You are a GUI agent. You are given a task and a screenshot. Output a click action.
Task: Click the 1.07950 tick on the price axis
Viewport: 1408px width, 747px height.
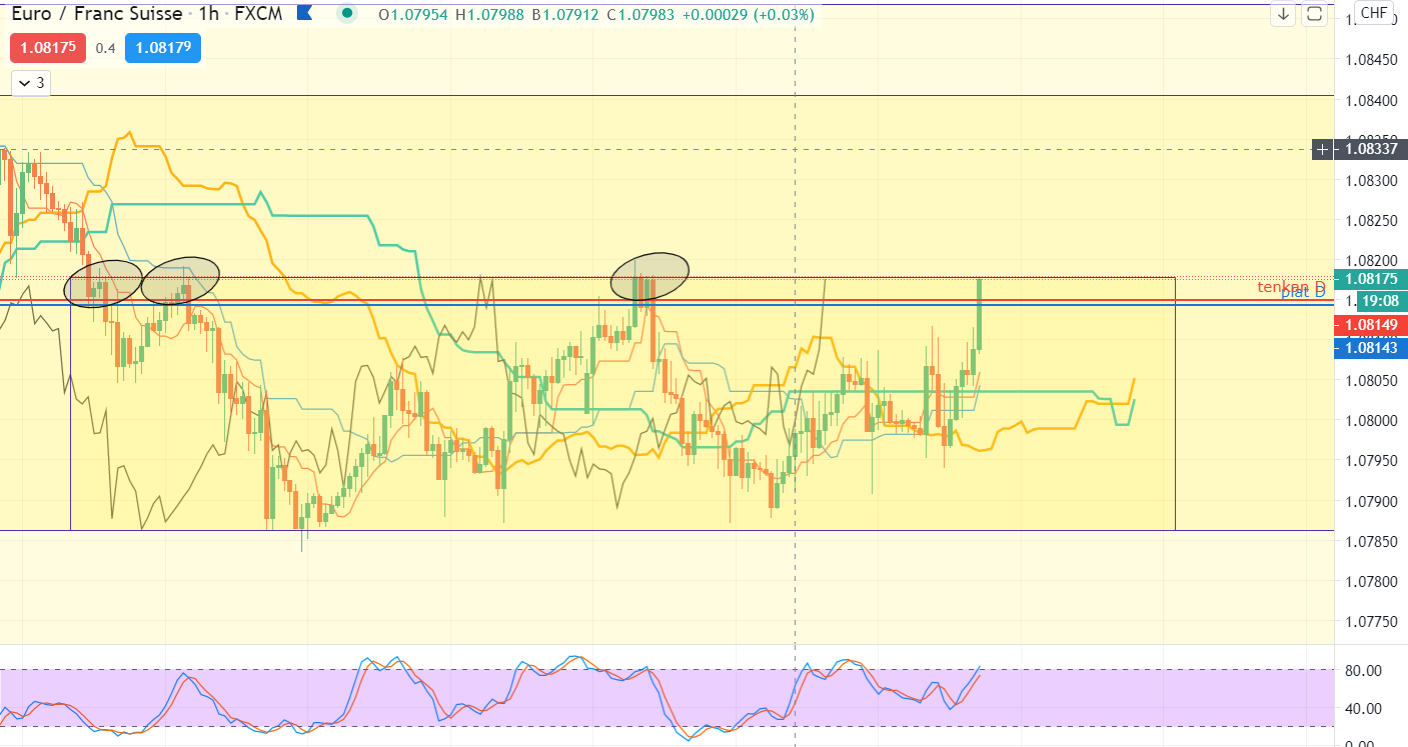(x=1372, y=461)
